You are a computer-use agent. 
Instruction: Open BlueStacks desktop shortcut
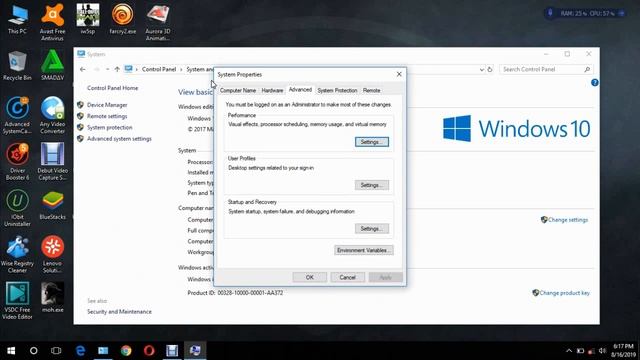[52, 205]
